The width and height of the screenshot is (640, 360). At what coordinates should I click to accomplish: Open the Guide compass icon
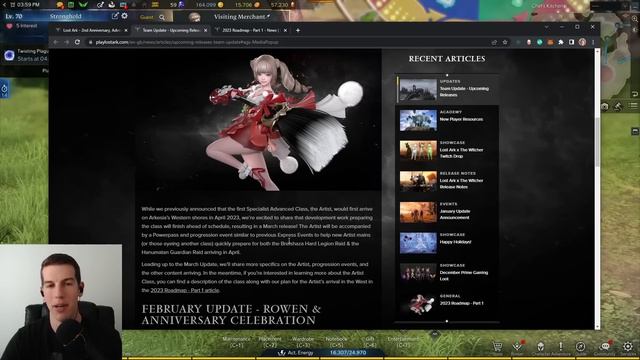pos(580,347)
